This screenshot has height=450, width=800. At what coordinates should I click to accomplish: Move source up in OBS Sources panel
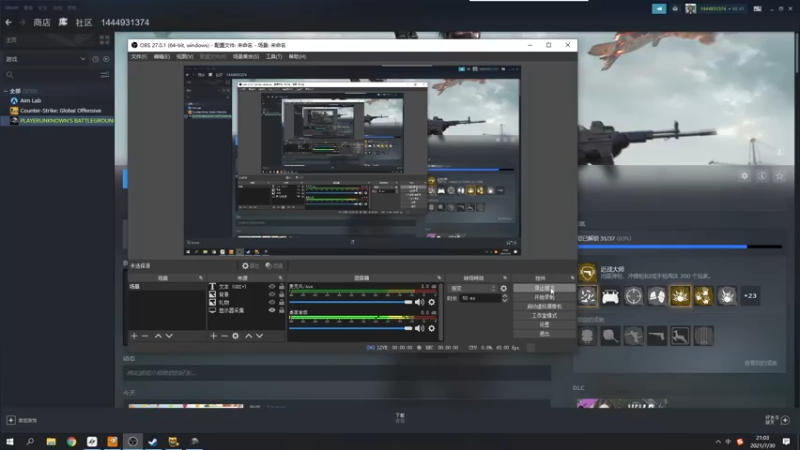pyautogui.click(x=248, y=336)
